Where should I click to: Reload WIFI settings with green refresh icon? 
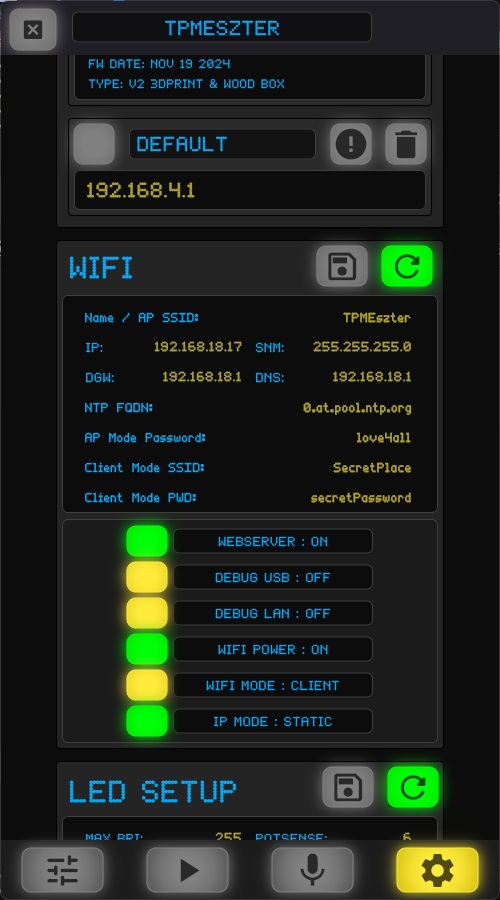point(407,266)
